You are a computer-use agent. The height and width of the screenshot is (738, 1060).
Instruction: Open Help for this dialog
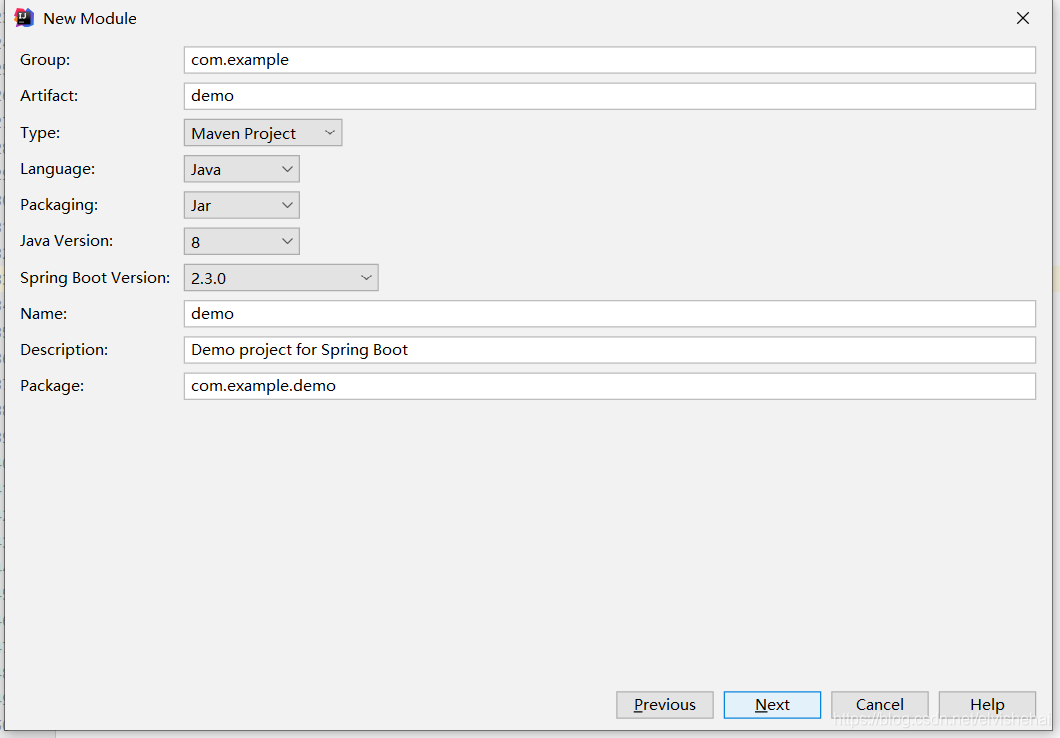(x=987, y=705)
